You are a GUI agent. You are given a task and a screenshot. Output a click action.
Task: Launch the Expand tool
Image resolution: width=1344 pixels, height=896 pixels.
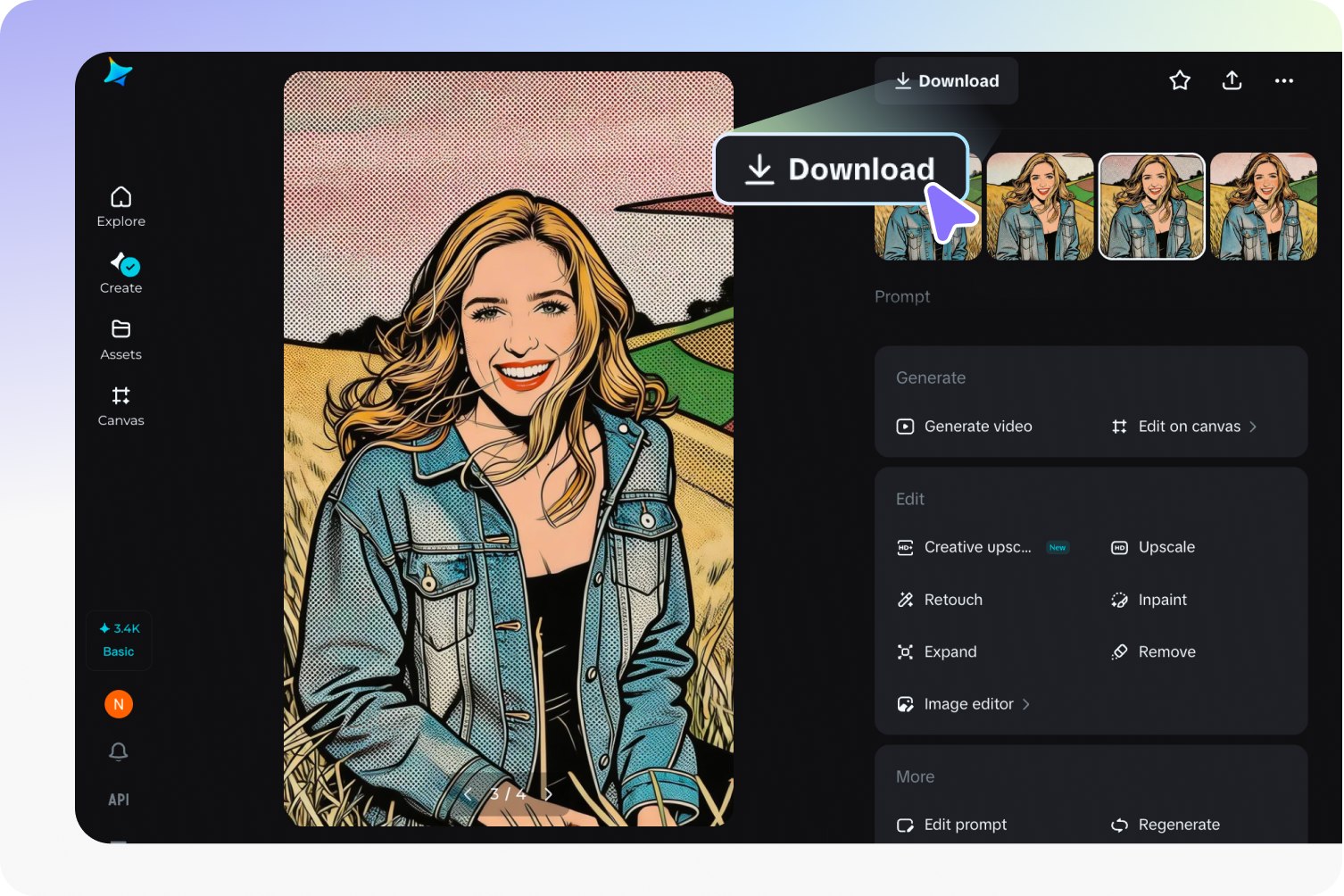950,651
